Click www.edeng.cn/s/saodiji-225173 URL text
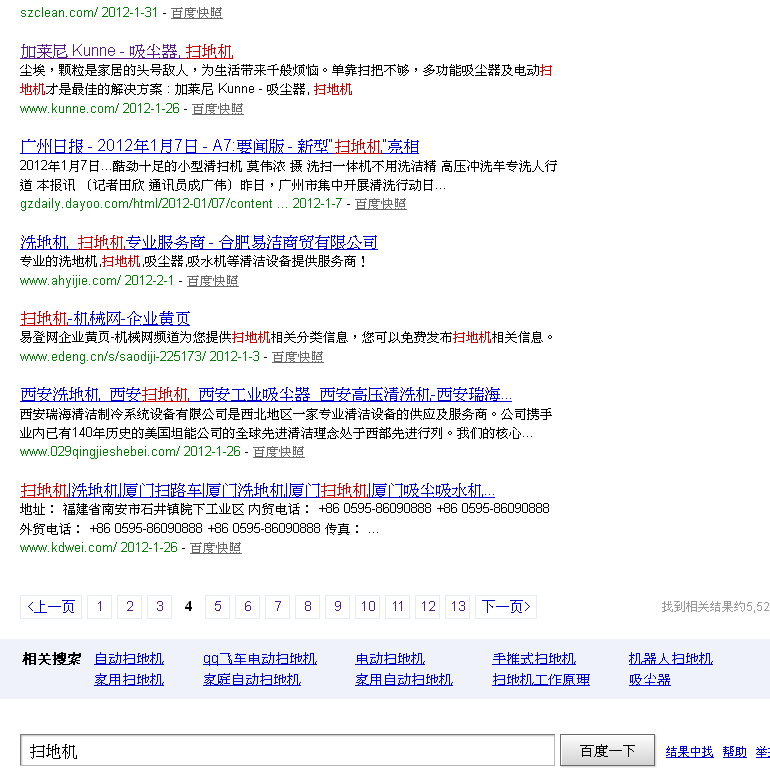 pyautogui.click(x=113, y=357)
